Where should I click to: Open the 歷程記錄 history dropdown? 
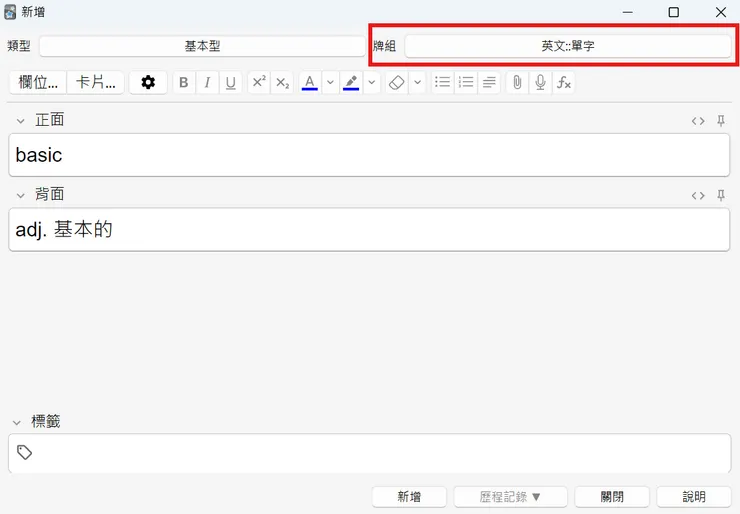510,497
